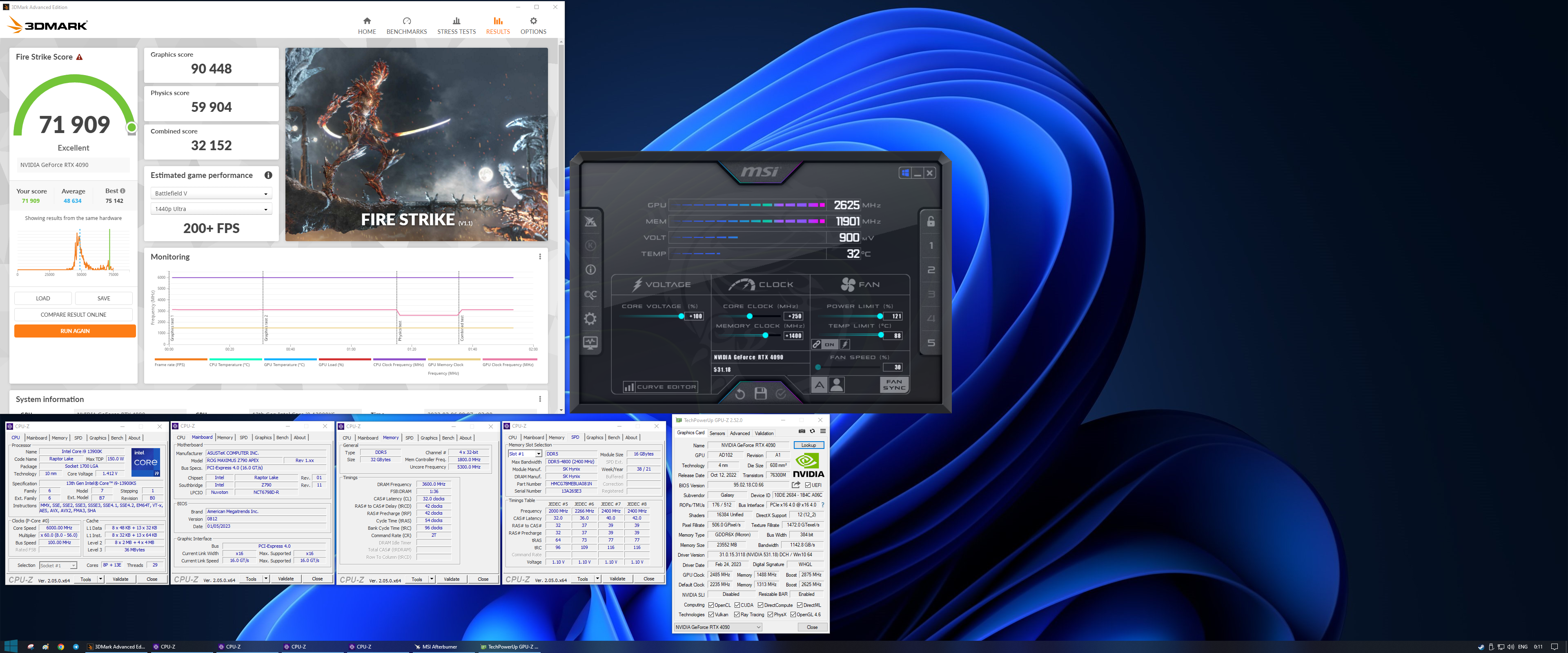Viewport: 1568px width, 653px height.
Task: Open Afterburner hardware monitor icon
Action: click(x=590, y=343)
